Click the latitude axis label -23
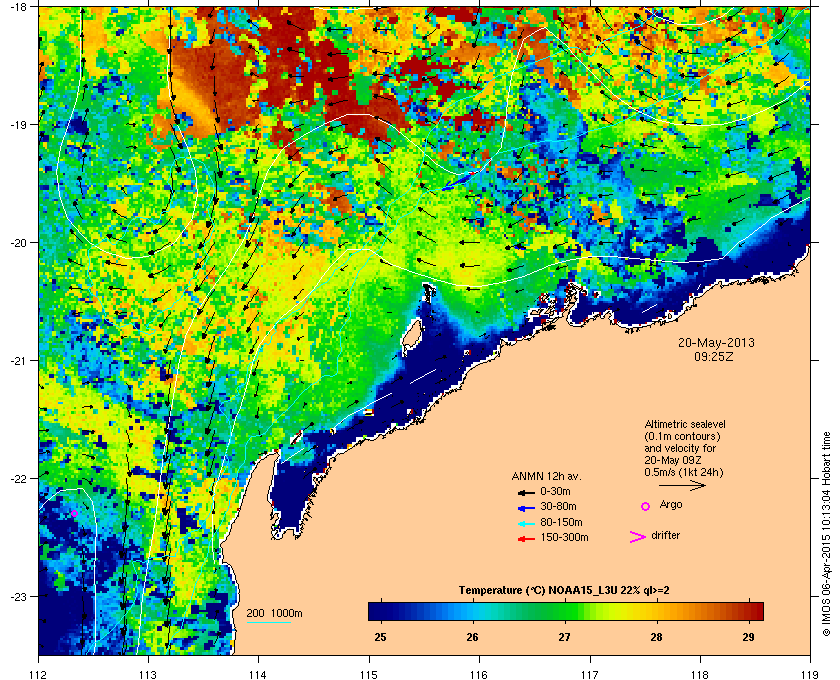Screen dimensions: 840x680 coord(19,596)
